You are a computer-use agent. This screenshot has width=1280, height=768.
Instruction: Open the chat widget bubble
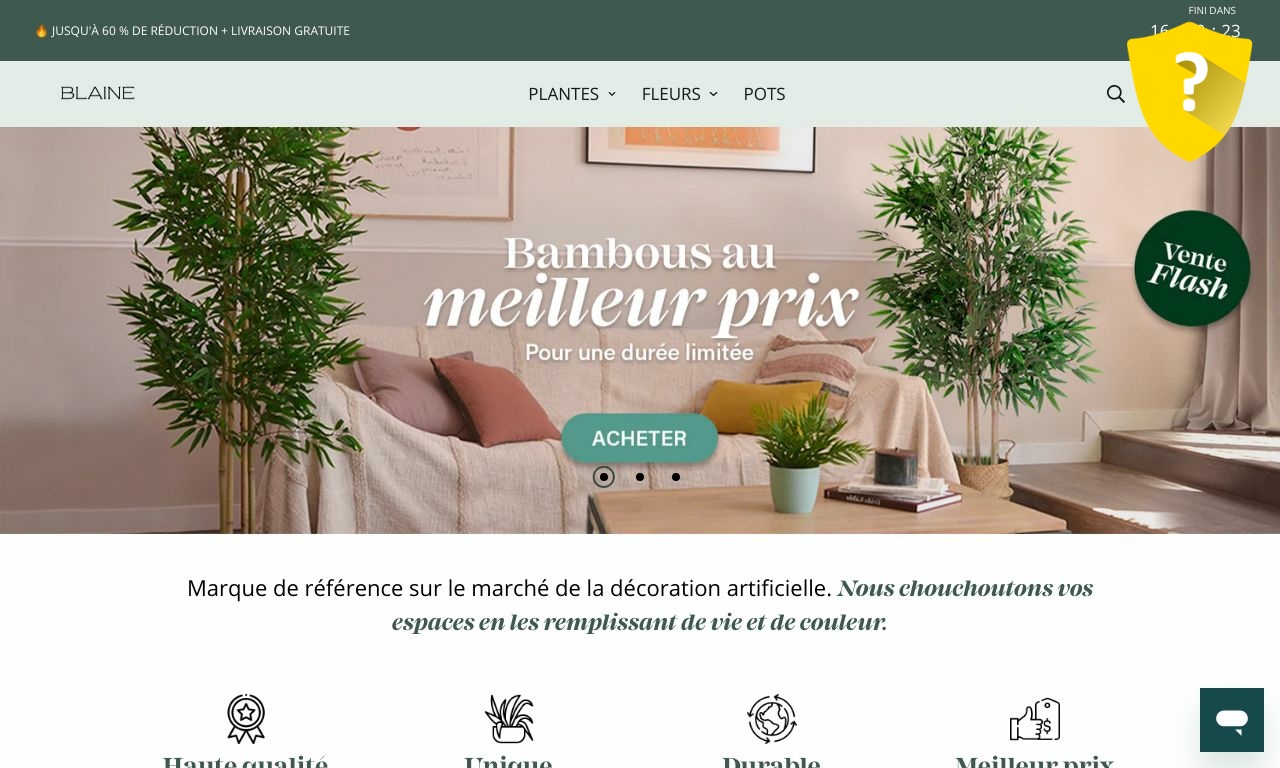(1232, 720)
